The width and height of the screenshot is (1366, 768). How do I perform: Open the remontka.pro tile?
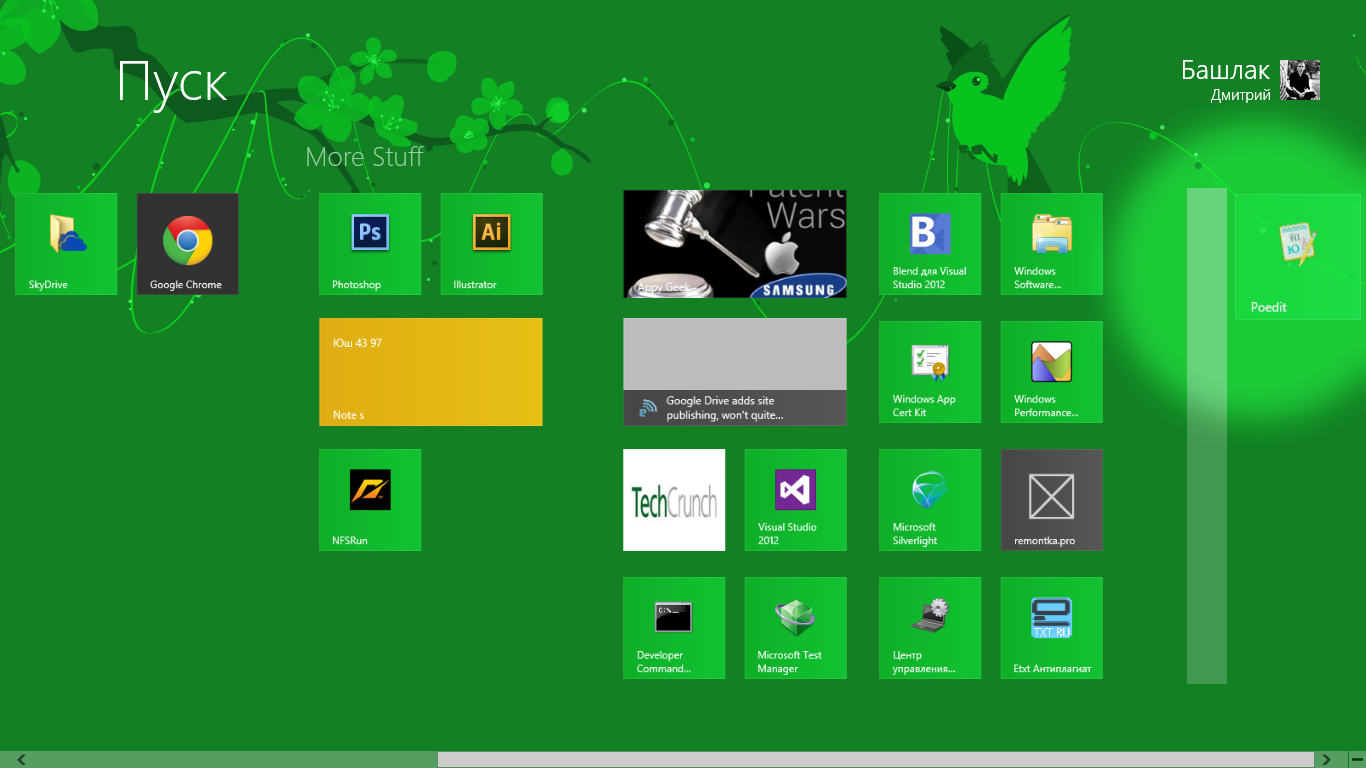1052,500
